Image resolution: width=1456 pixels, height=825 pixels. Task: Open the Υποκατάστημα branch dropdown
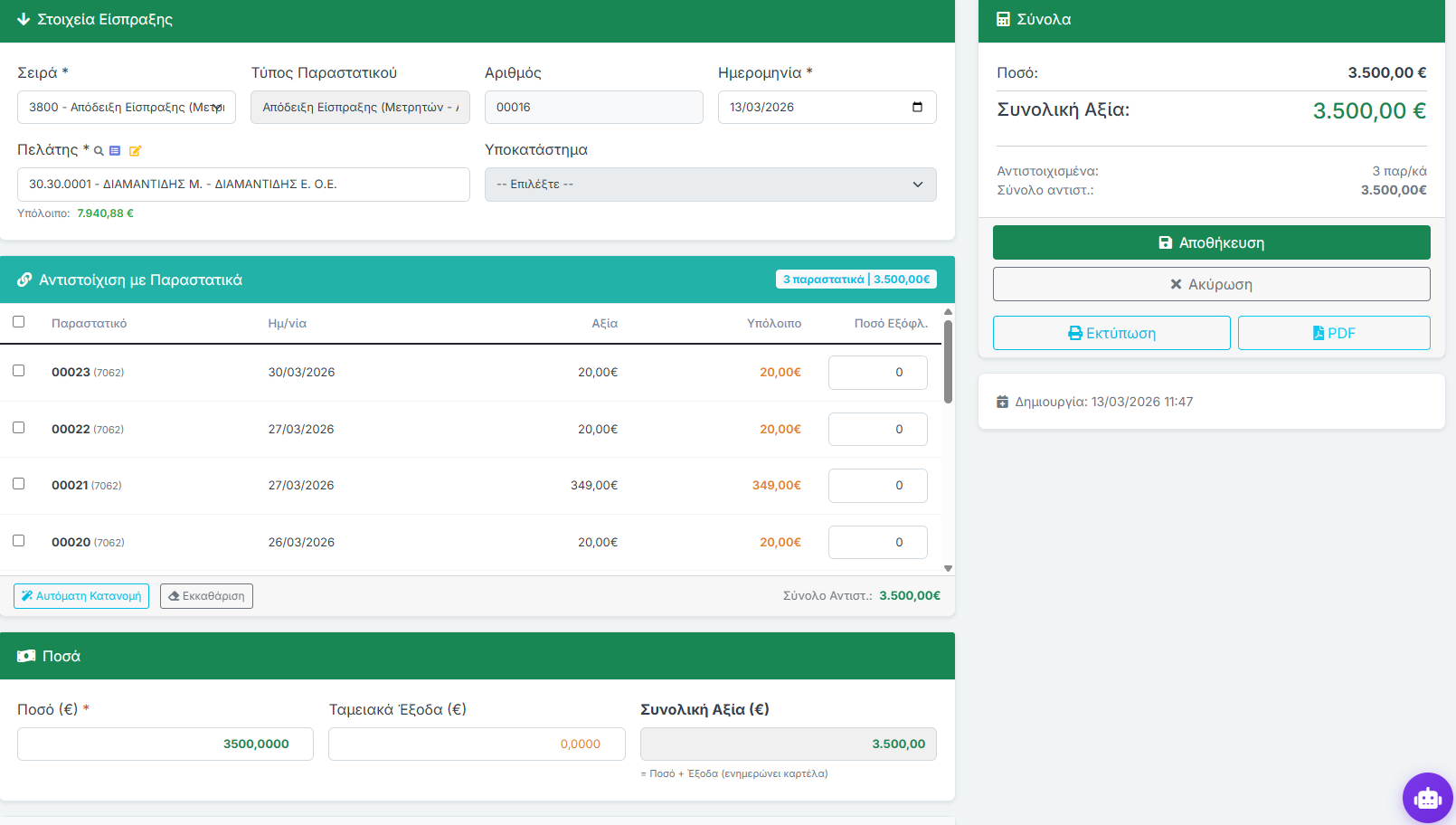[711, 185]
